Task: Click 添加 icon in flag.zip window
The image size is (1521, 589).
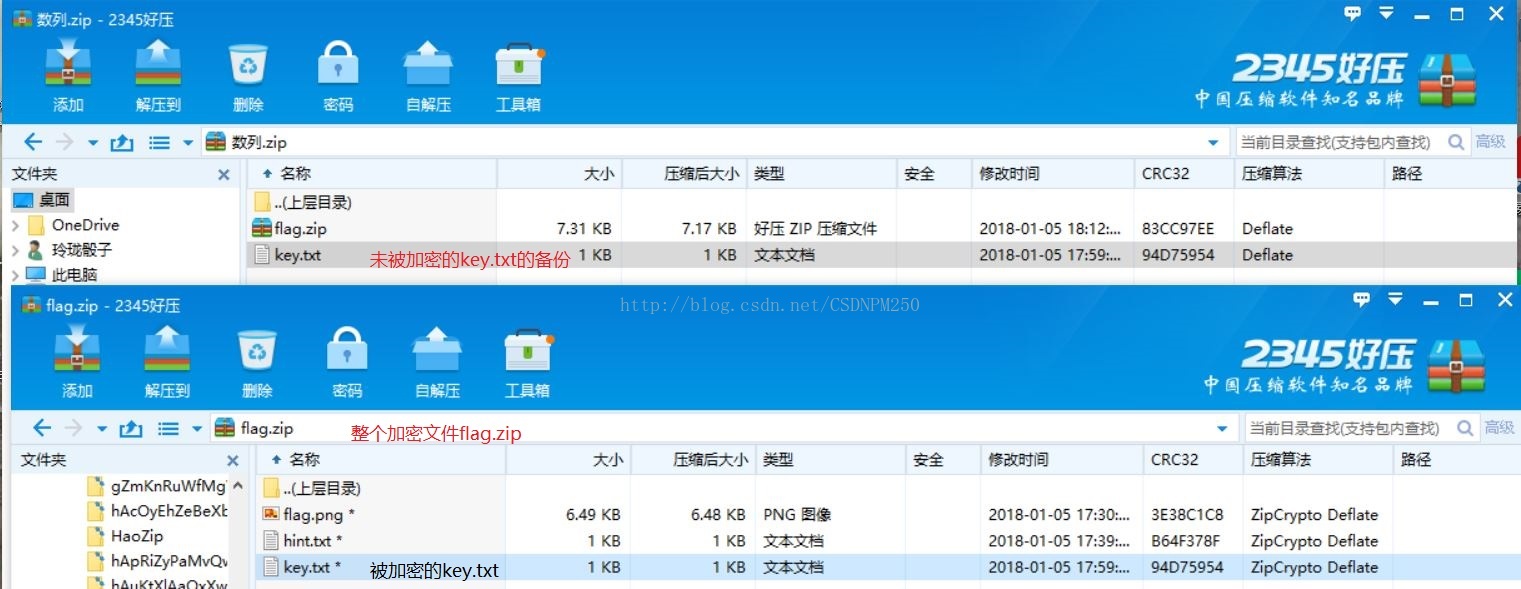Action: [x=77, y=350]
